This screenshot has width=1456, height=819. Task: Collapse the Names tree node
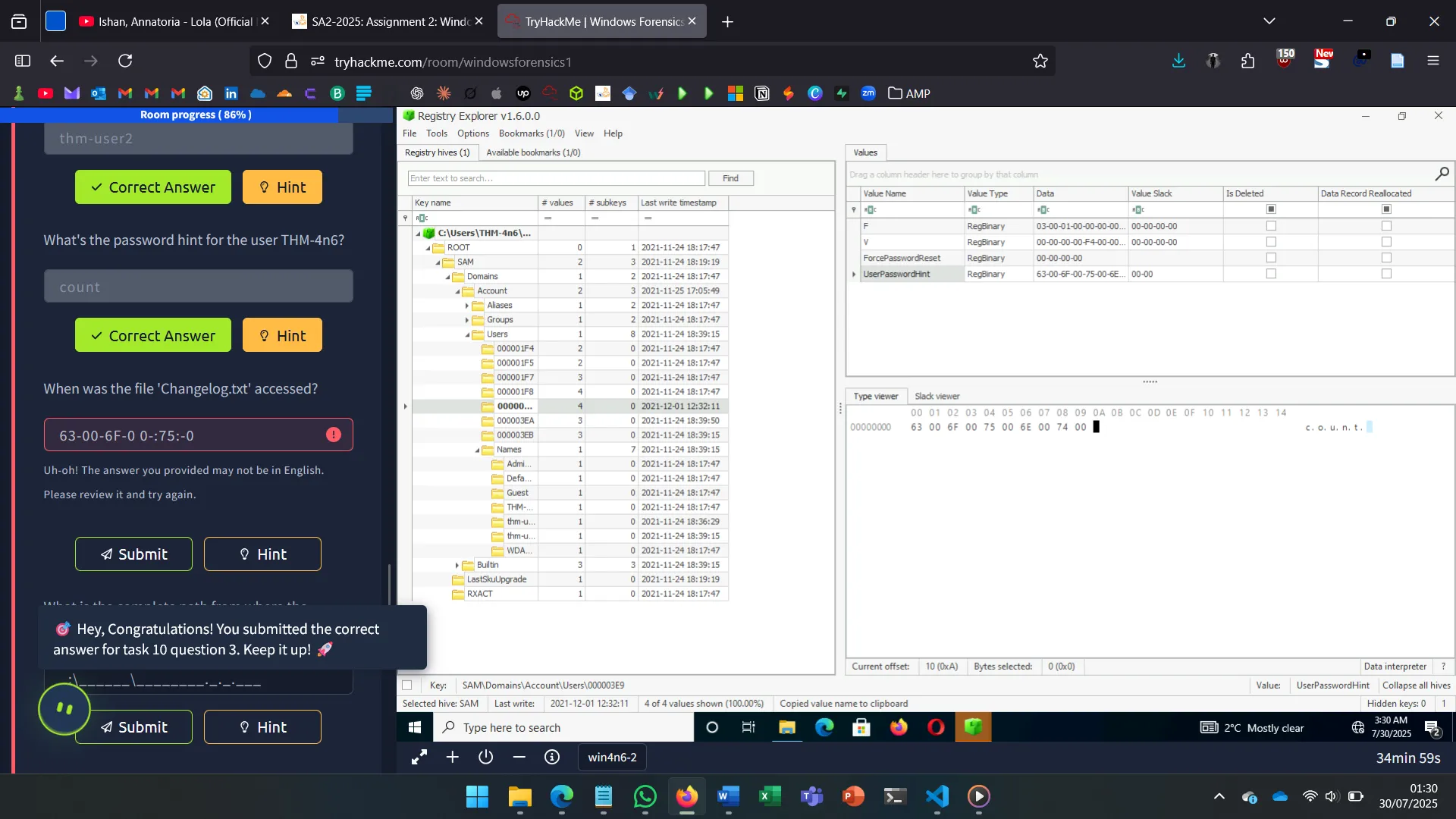477,450
